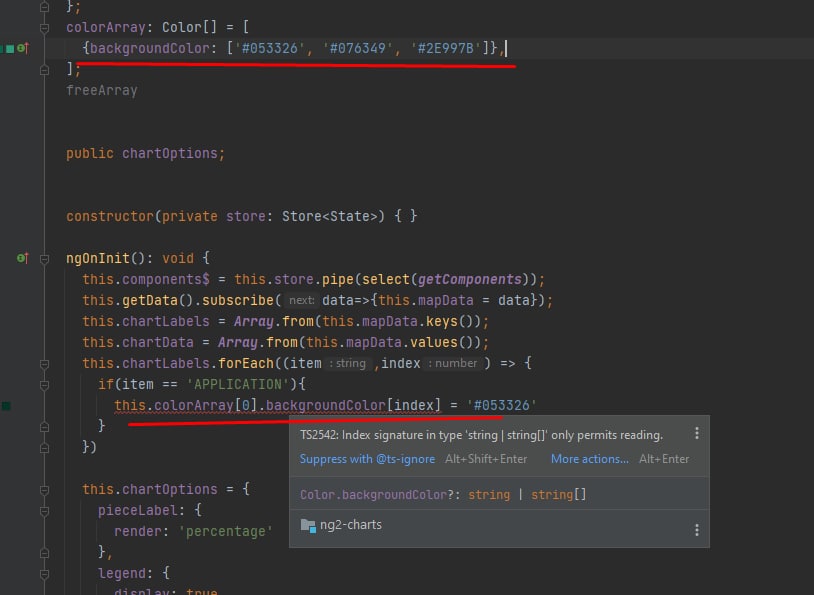Viewport: 814px width, 595px height.
Task: Click the 'freeArray' text
Action: coord(102,90)
